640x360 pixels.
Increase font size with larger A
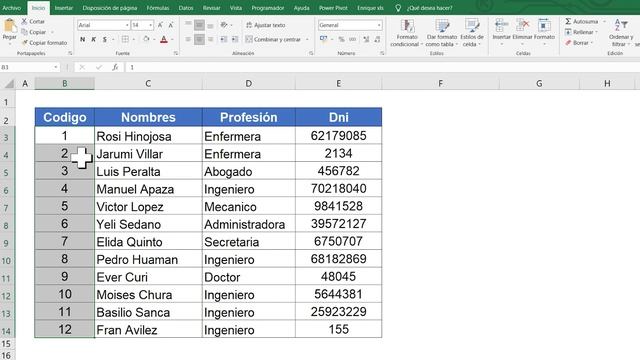160,25
